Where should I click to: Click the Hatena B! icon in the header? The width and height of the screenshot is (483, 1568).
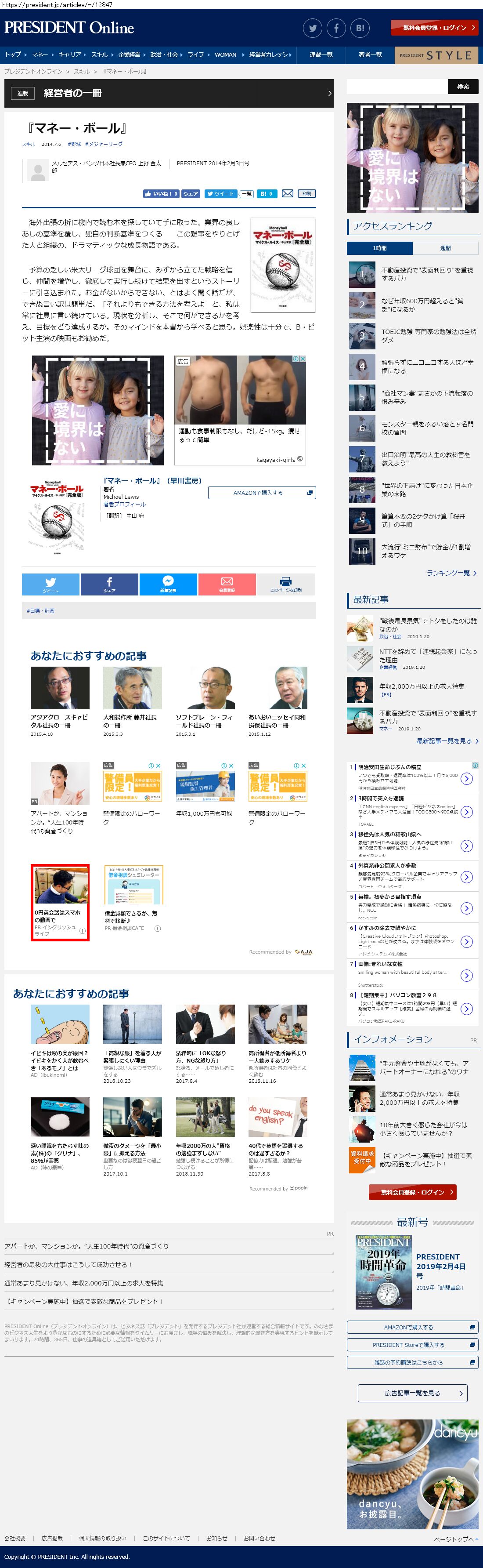pyautogui.click(x=360, y=28)
